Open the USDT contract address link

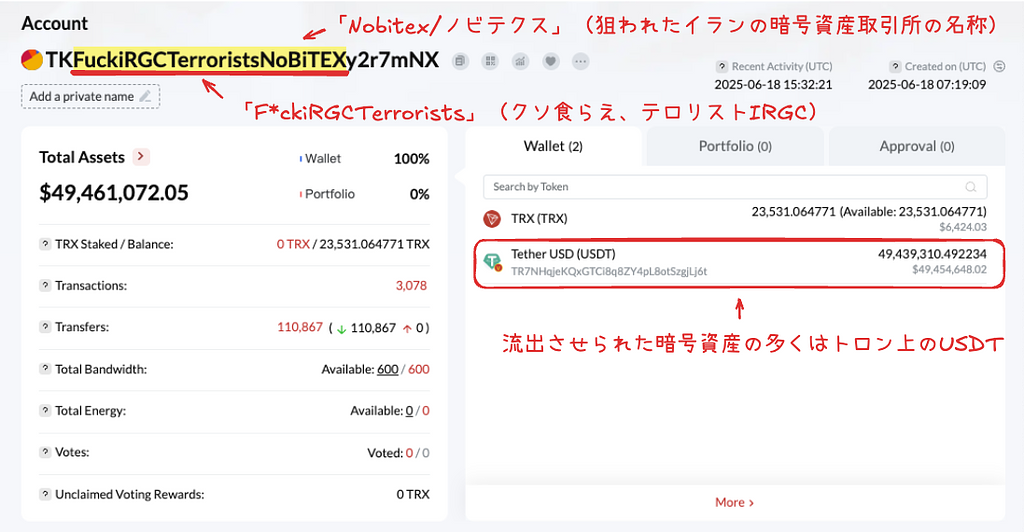tap(609, 271)
